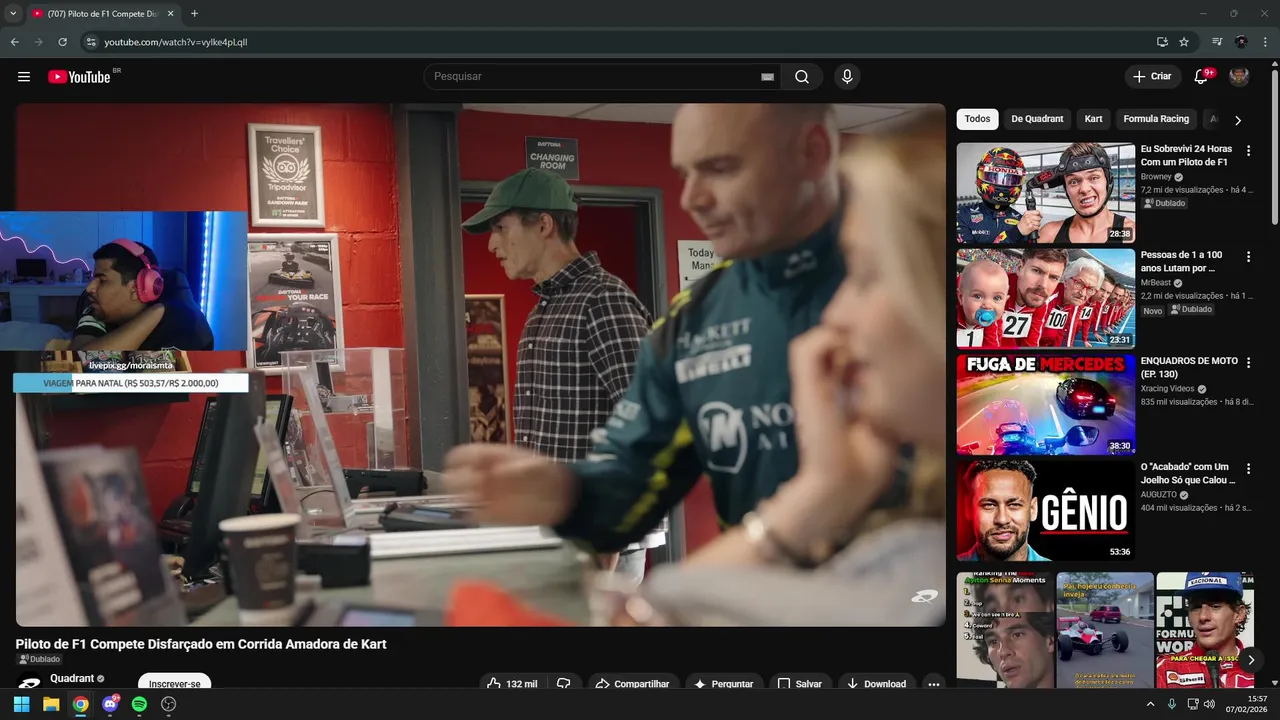Click the magnifier search button
Image resolution: width=1280 pixels, height=720 pixels.
802,77
